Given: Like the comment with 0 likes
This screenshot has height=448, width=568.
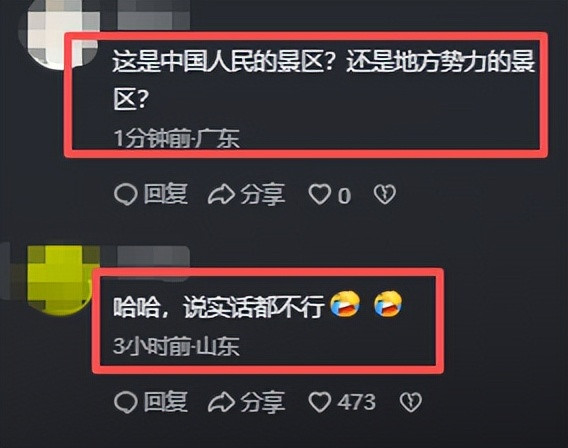Looking at the screenshot, I should [320, 194].
